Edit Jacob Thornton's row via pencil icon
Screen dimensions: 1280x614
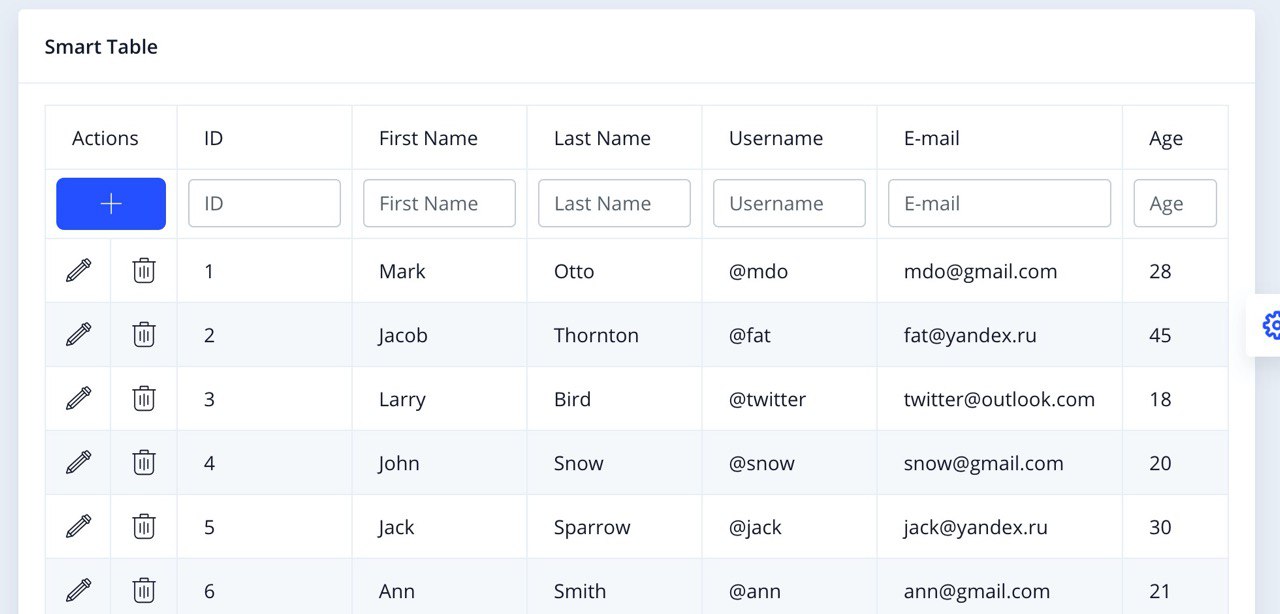[x=78, y=334]
